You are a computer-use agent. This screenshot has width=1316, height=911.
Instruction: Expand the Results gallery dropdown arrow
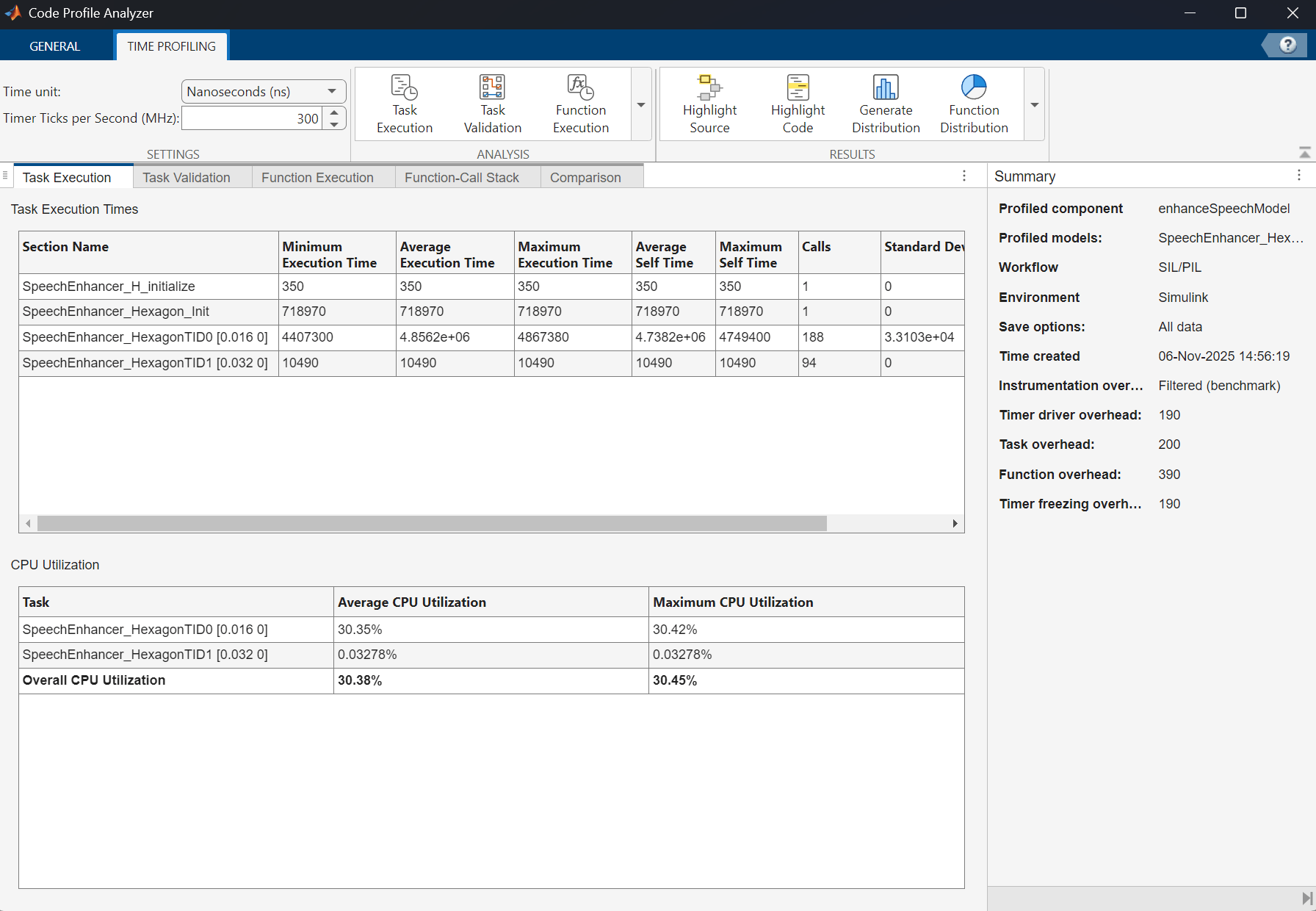click(1035, 105)
